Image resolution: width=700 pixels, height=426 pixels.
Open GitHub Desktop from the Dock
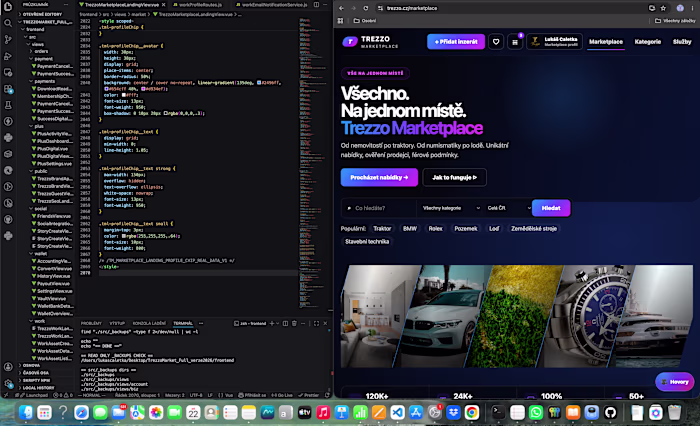pyautogui.click(x=610, y=412)
